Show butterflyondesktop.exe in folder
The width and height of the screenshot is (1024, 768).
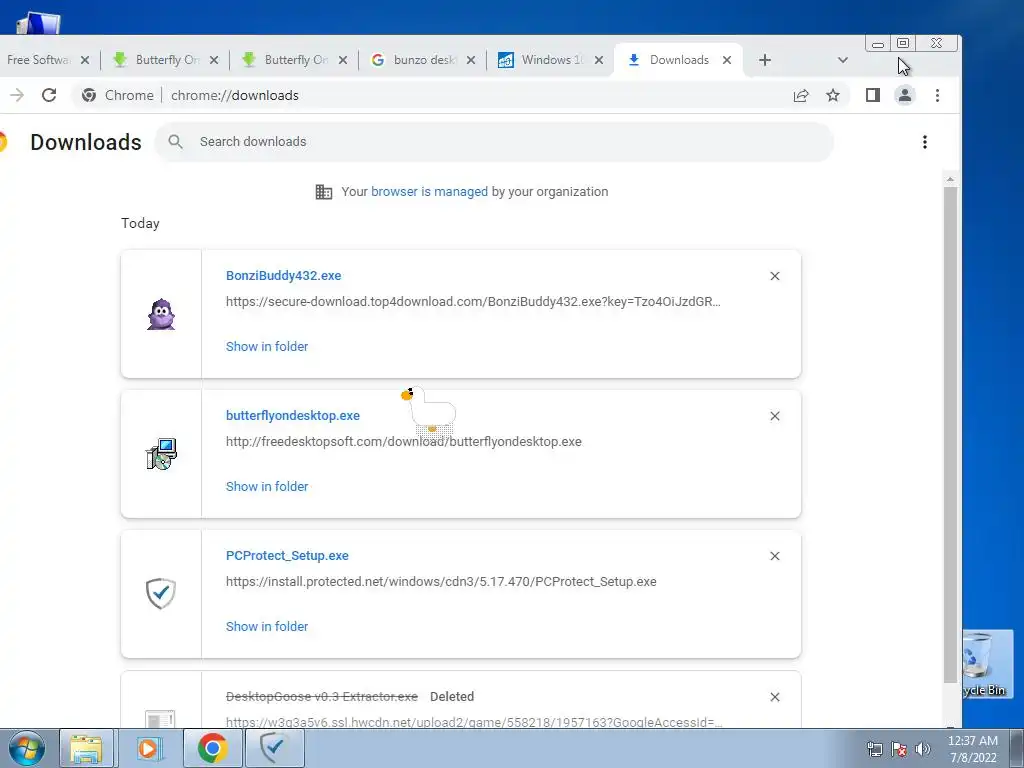pos(267,487)
